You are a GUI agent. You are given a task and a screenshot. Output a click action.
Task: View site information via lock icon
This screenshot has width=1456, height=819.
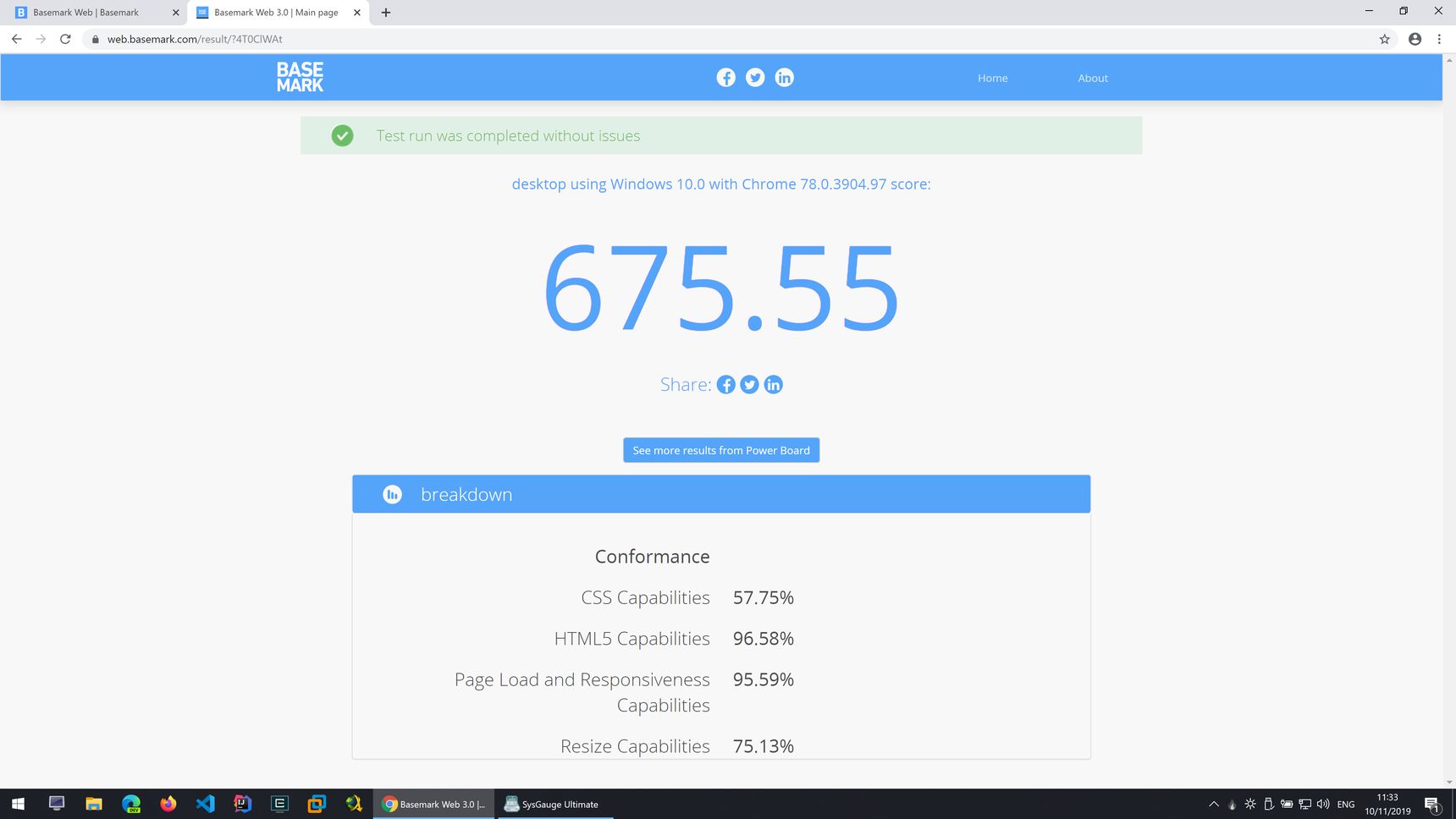pos(96,39)
